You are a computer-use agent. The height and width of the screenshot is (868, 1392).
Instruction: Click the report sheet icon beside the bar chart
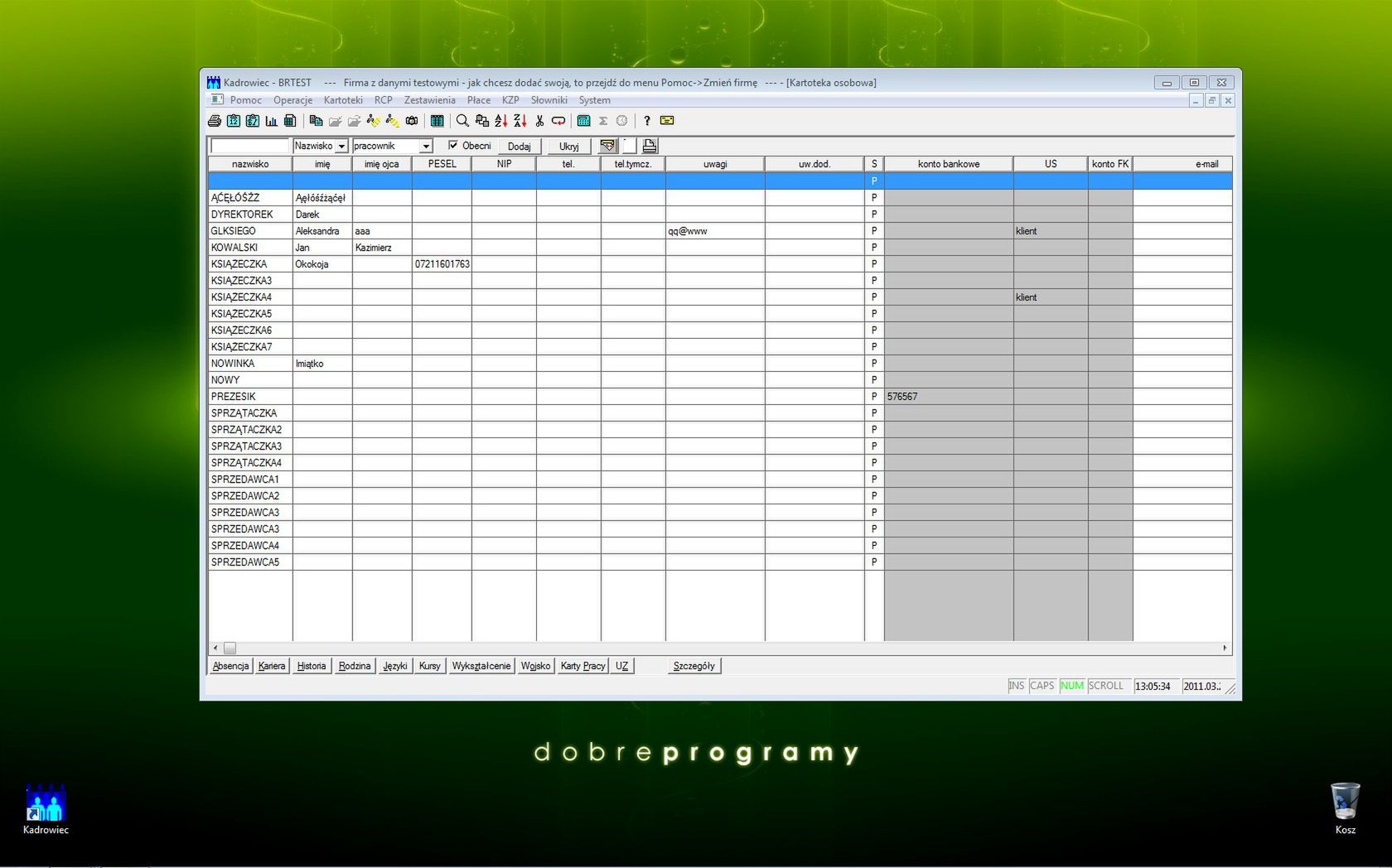click(290, 121)
